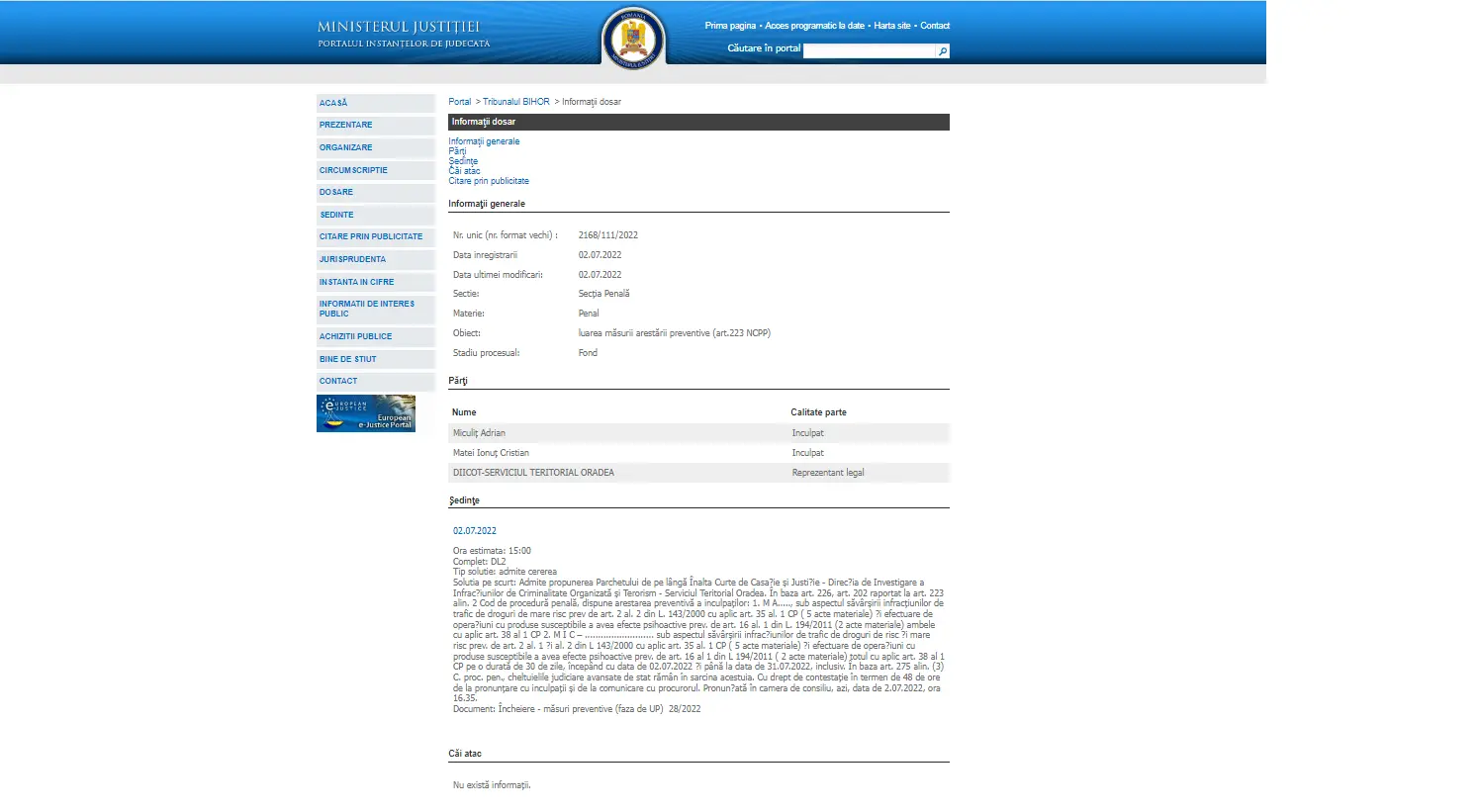The width and height of the screenshot is (1479, 812).
Task: Open CONTACT sidebar item
Action: click(375, 382)
